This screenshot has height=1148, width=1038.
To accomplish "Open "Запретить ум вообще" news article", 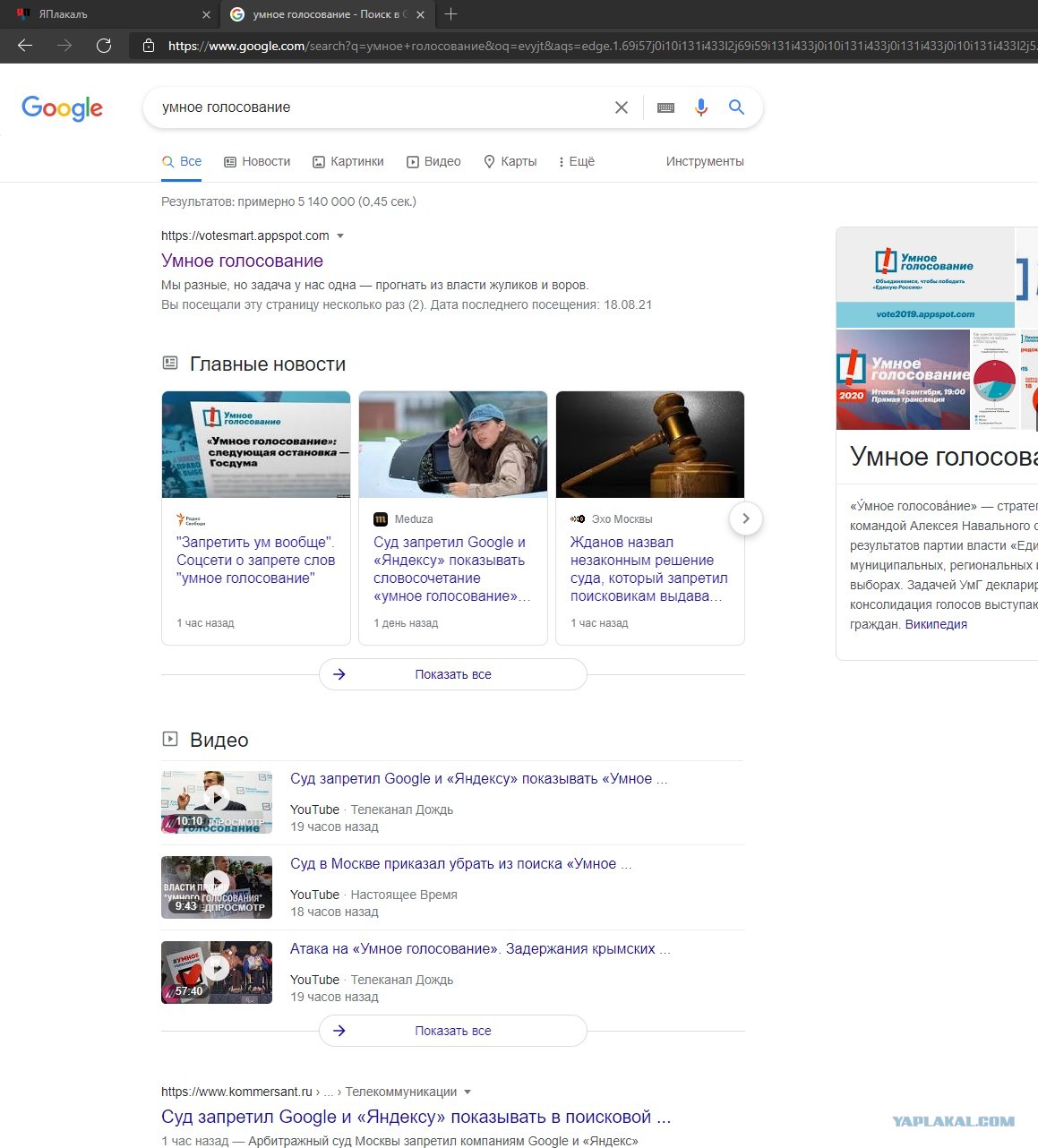I will (x=256, y=561).
